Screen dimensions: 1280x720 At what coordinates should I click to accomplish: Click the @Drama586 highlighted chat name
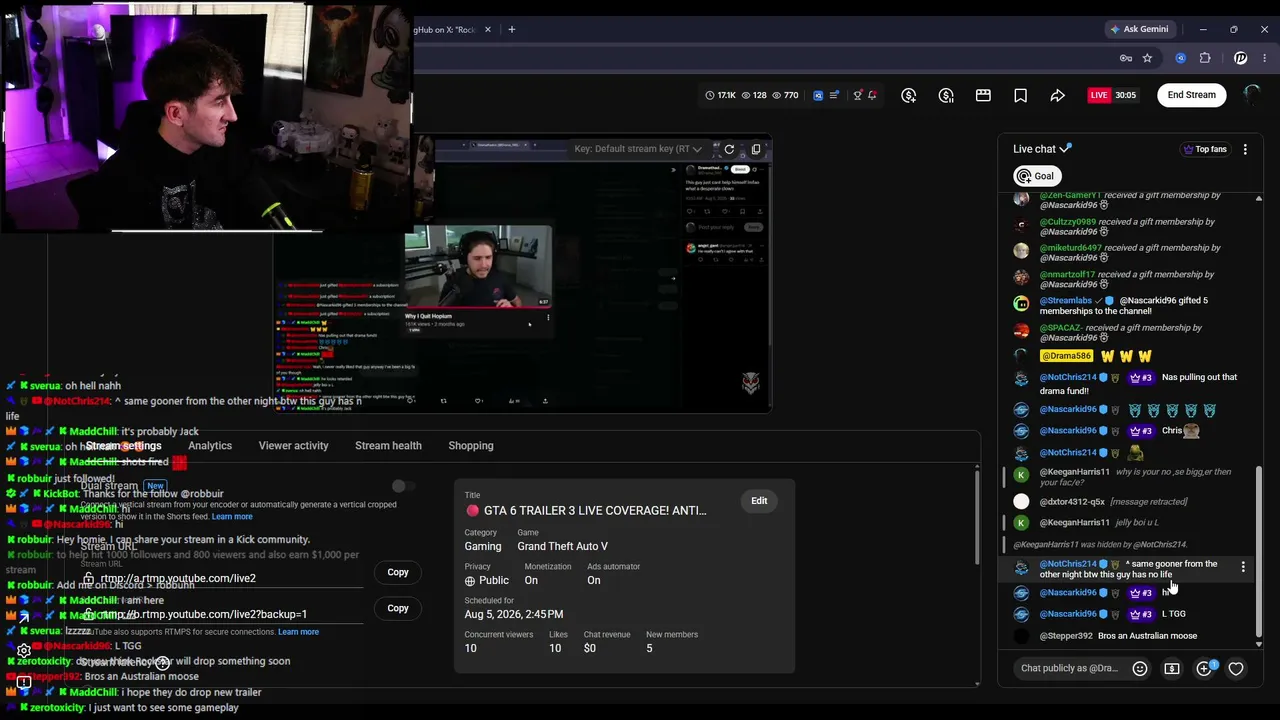point(1066,356)
